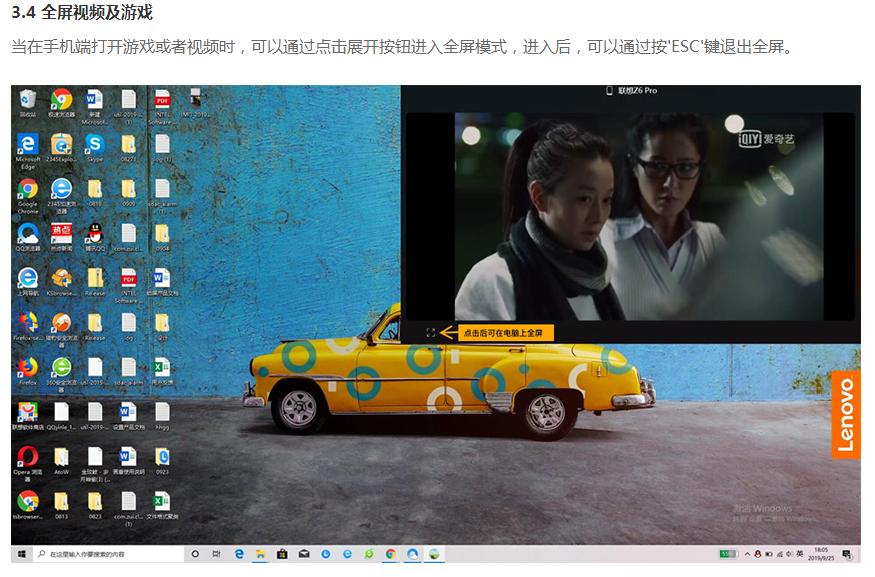875x577 pixels.
Task: Open the volume slider from the taskbar speaker
Action: tap(788, 554)
